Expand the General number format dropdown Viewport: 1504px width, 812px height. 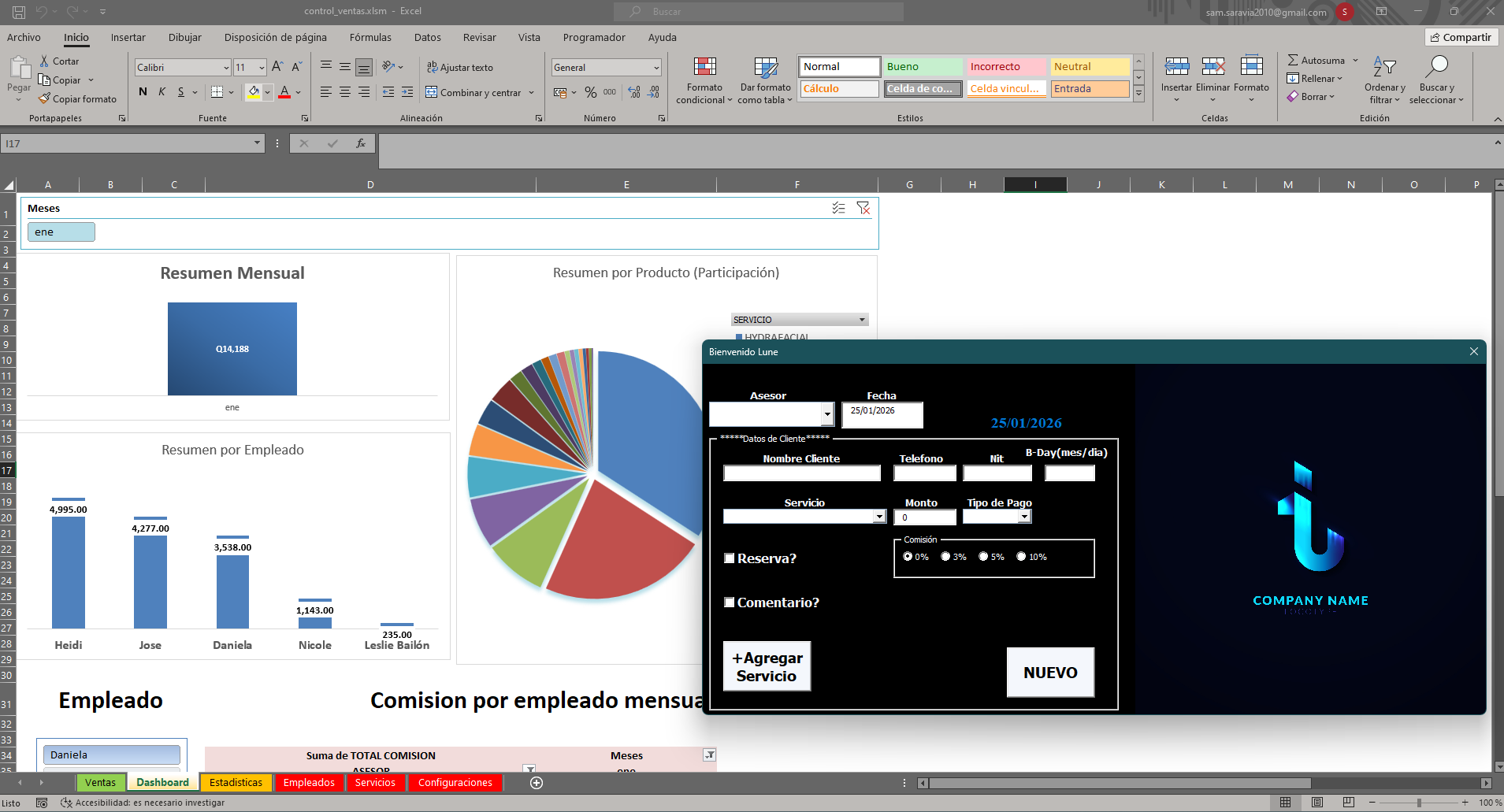pyautogui.click(x=656, y=68)
